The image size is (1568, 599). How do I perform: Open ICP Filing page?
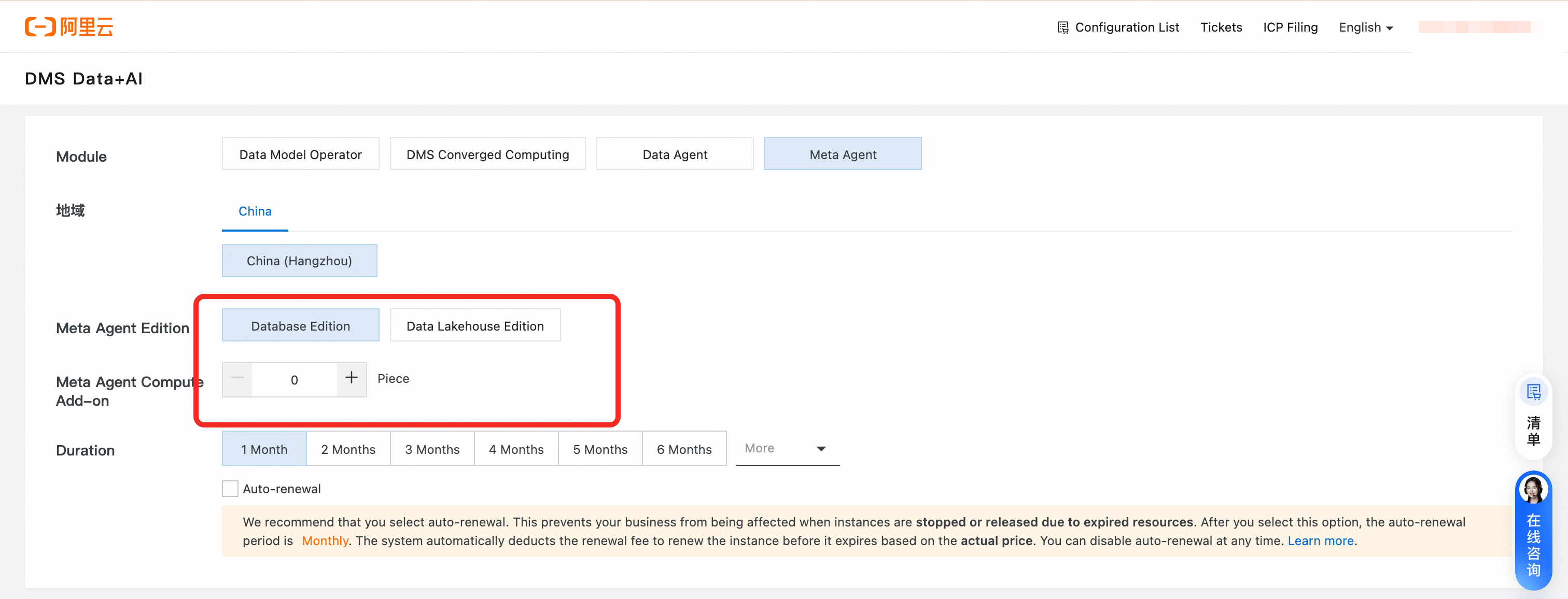1290,27
